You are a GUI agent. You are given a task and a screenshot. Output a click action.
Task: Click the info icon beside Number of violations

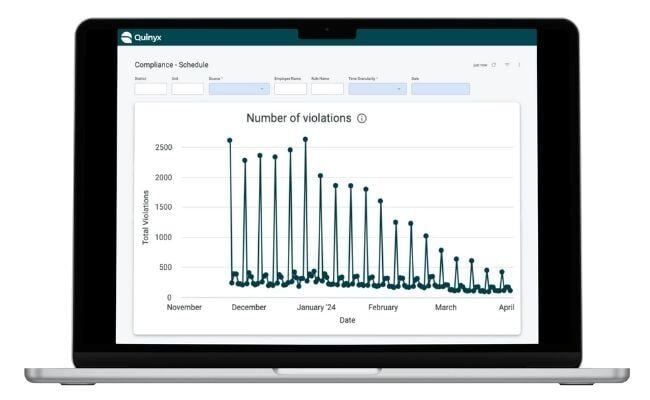tap(362, 118)
